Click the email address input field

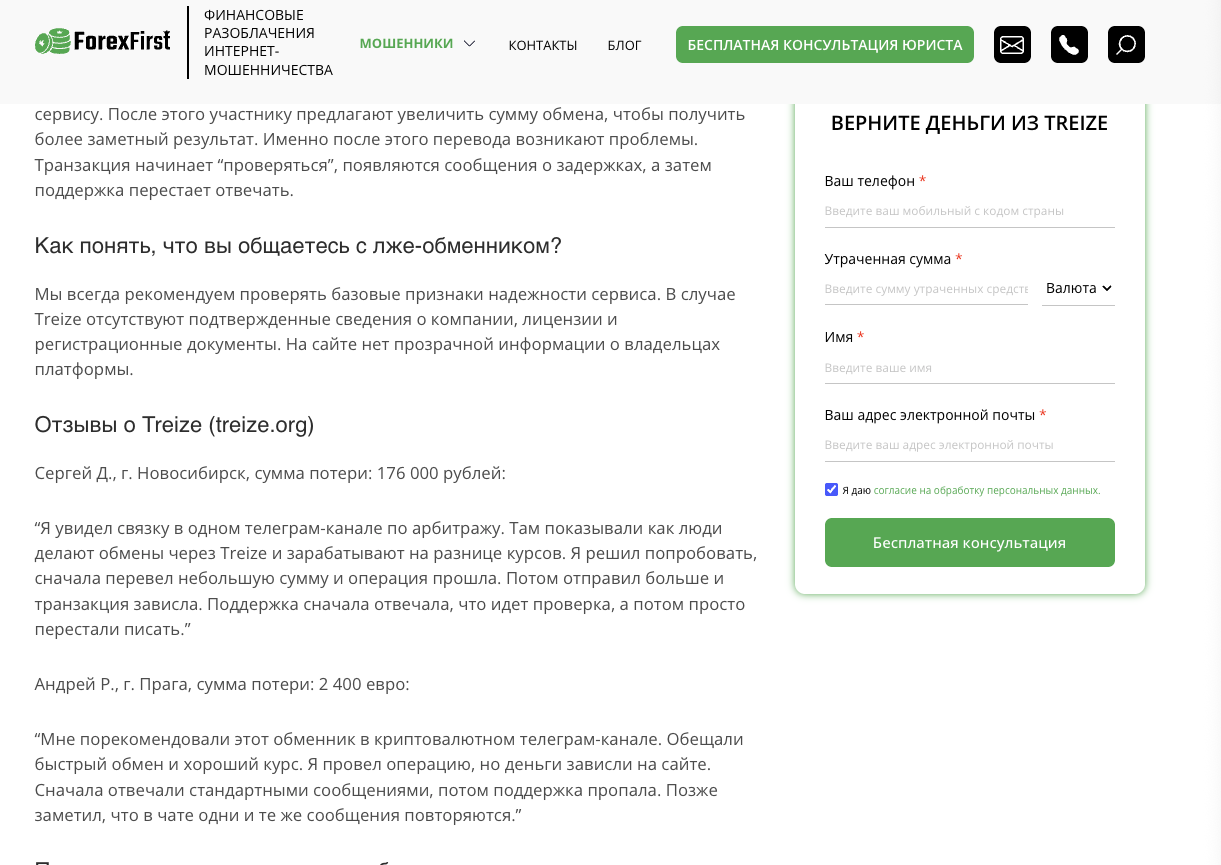coord(968,445)
